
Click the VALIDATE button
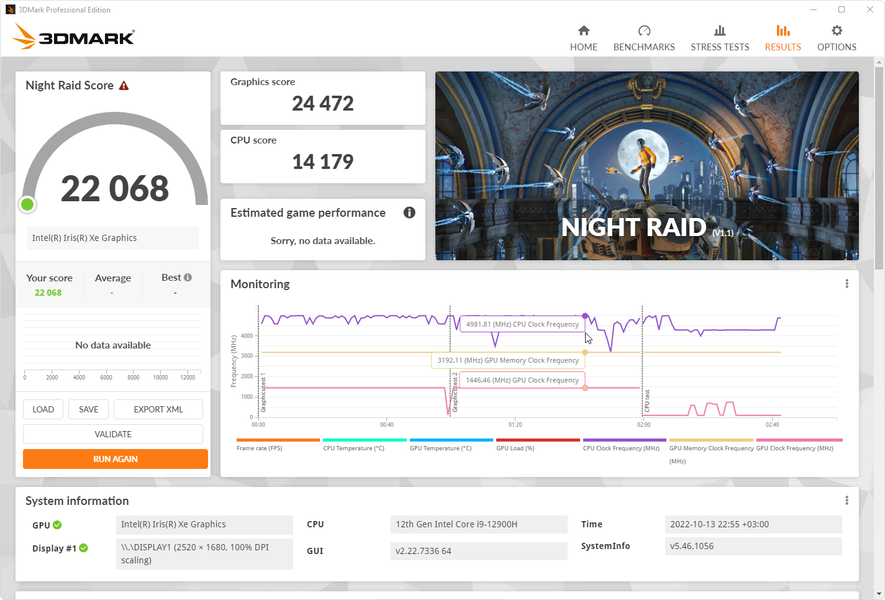tap(113, 434)
